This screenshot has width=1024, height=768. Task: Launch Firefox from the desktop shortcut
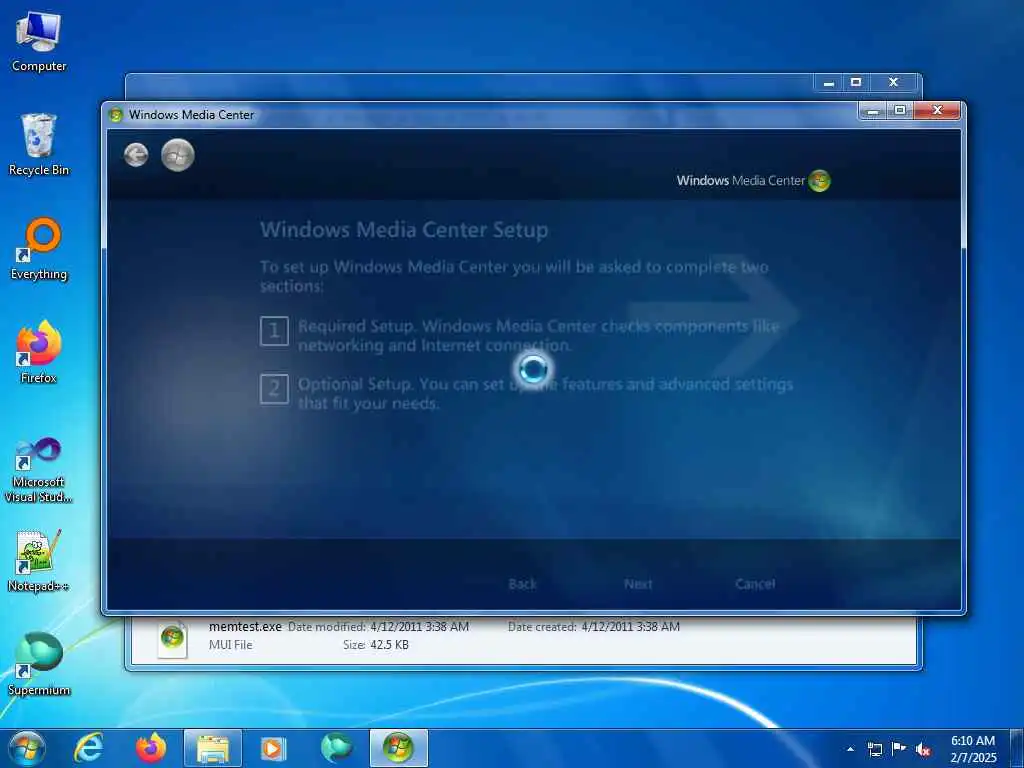tap(39, 353)
